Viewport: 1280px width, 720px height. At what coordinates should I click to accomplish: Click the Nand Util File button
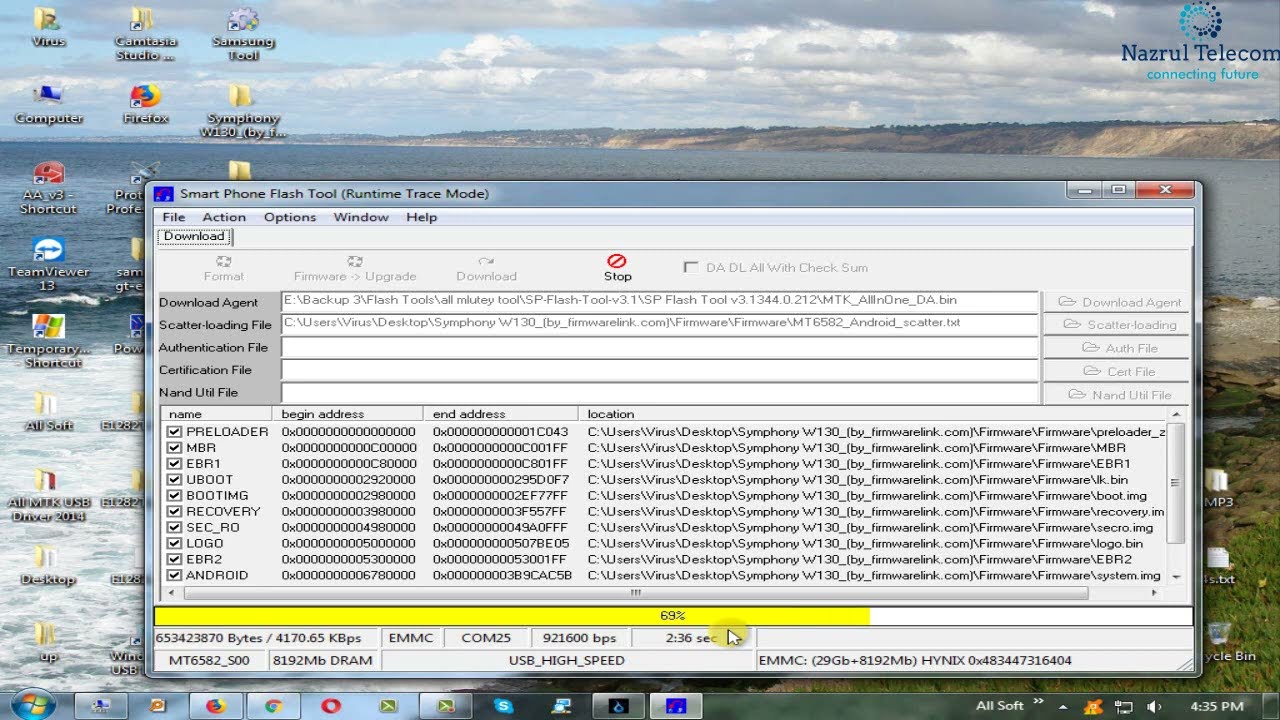point(1117,395)
